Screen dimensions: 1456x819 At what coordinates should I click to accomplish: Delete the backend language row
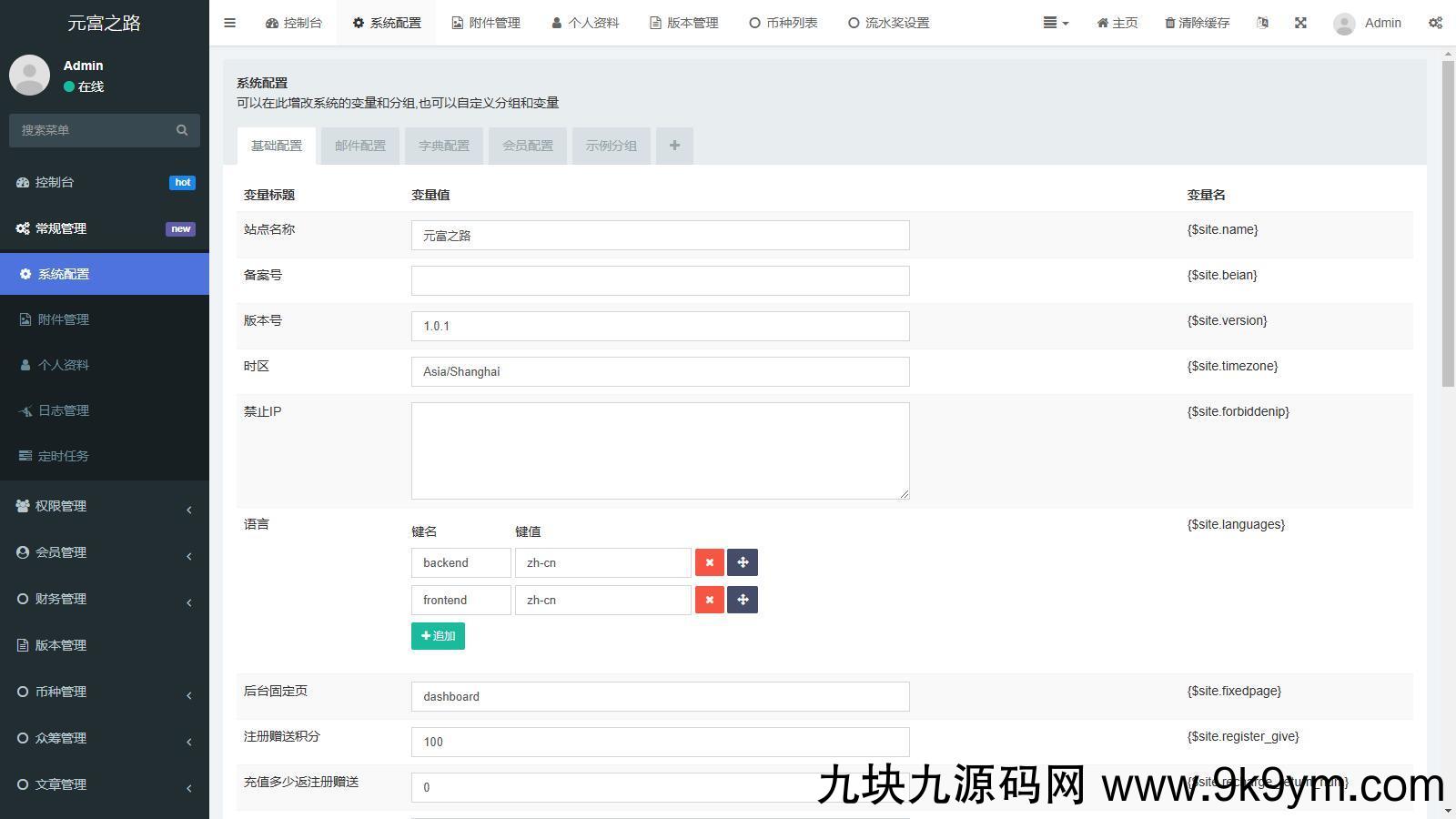pyautogui.click(x=709, y=562)
